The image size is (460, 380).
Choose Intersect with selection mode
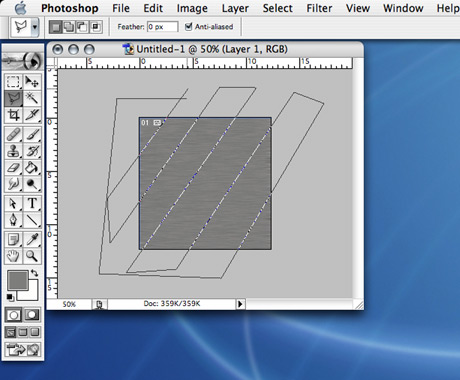pos(96,27)
